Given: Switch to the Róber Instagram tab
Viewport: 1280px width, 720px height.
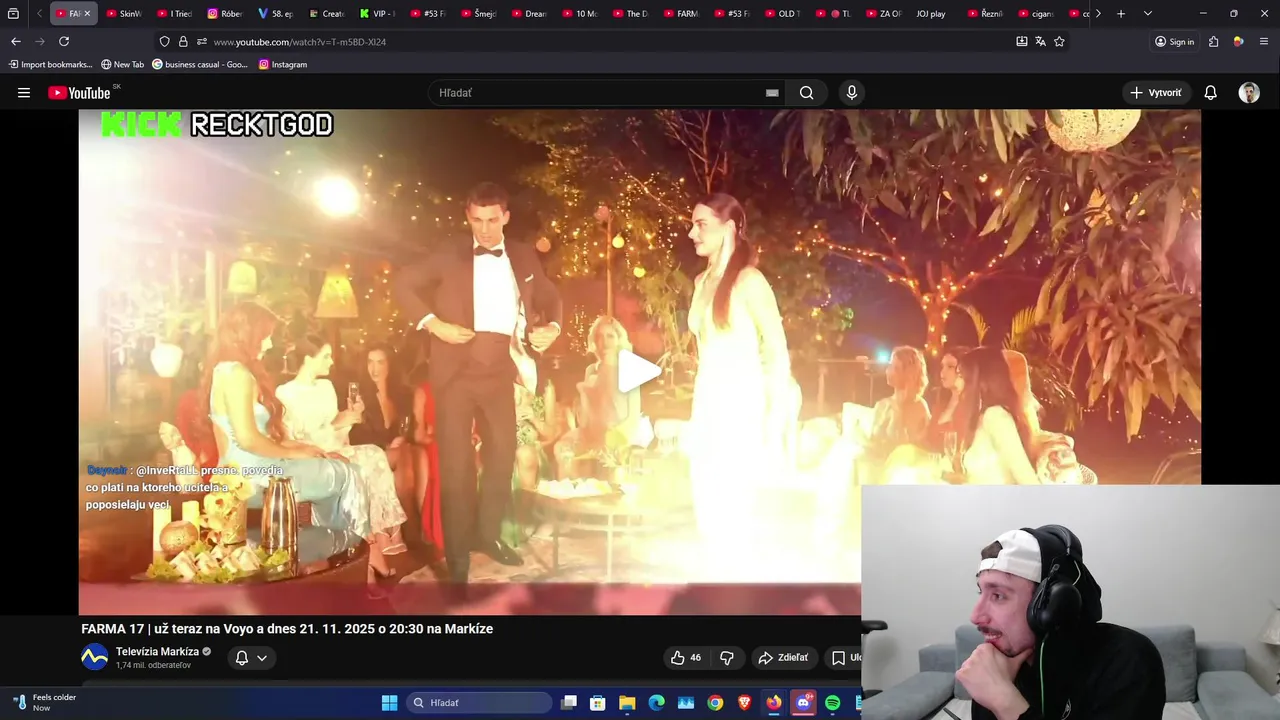Looking at the screenshot, I should tap(226, 14).
